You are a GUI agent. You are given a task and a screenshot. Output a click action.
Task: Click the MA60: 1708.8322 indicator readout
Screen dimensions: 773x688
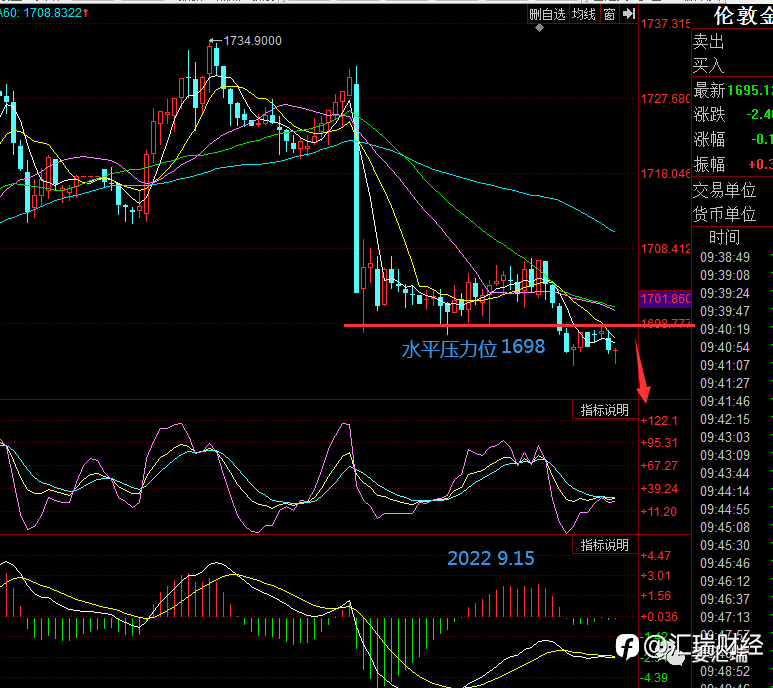pyautogui.click(x=42, y=13)
